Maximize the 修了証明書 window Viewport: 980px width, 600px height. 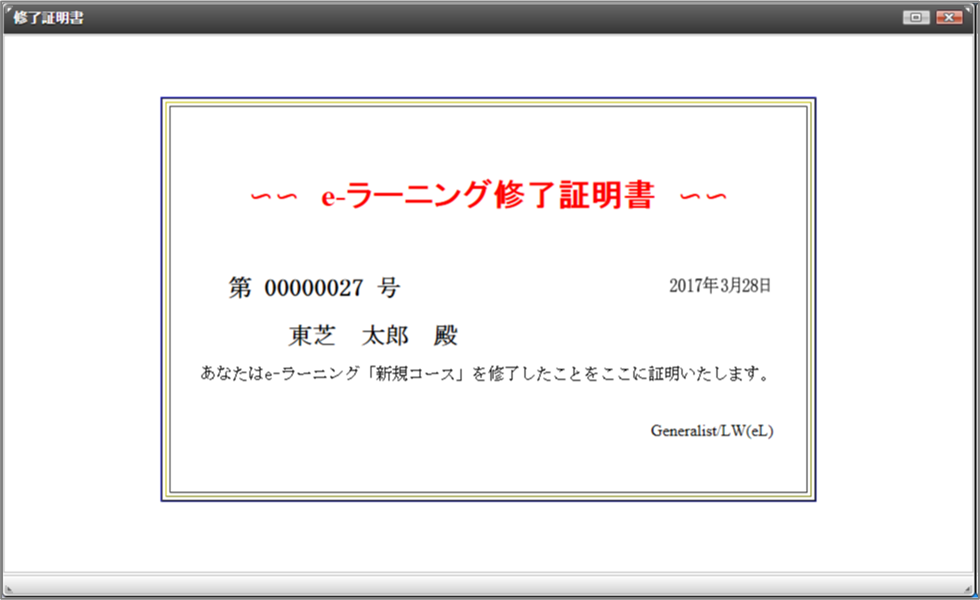point(915,17)
